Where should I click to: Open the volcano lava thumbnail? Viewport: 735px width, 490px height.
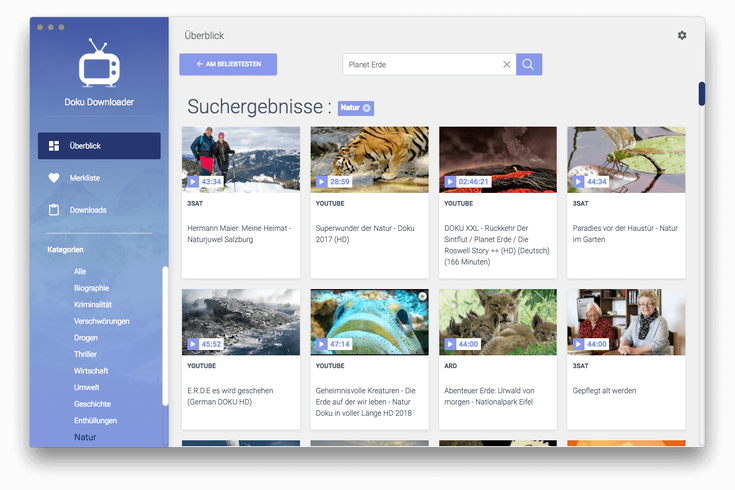[x=498, y=159]
